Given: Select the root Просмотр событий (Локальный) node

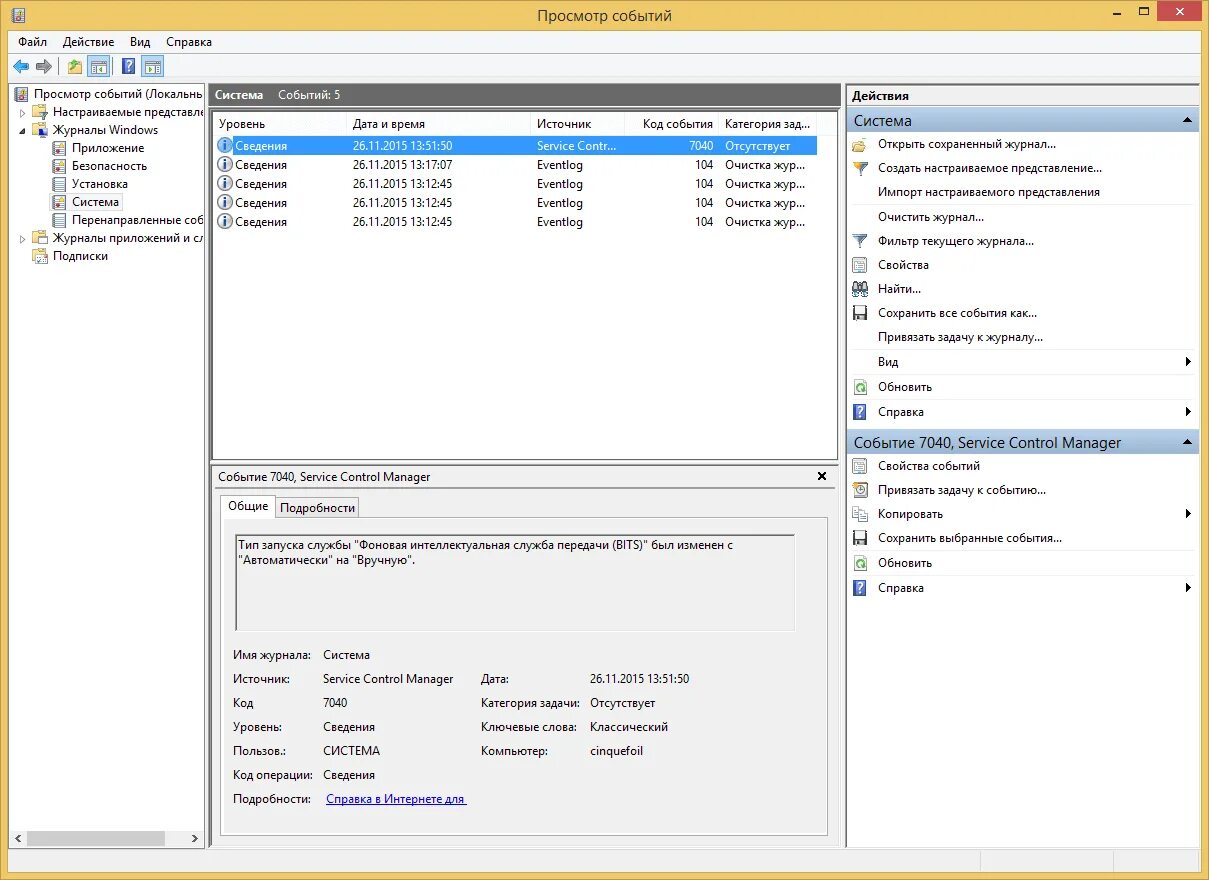Looking at the screenshot, I should click(118, 94).
